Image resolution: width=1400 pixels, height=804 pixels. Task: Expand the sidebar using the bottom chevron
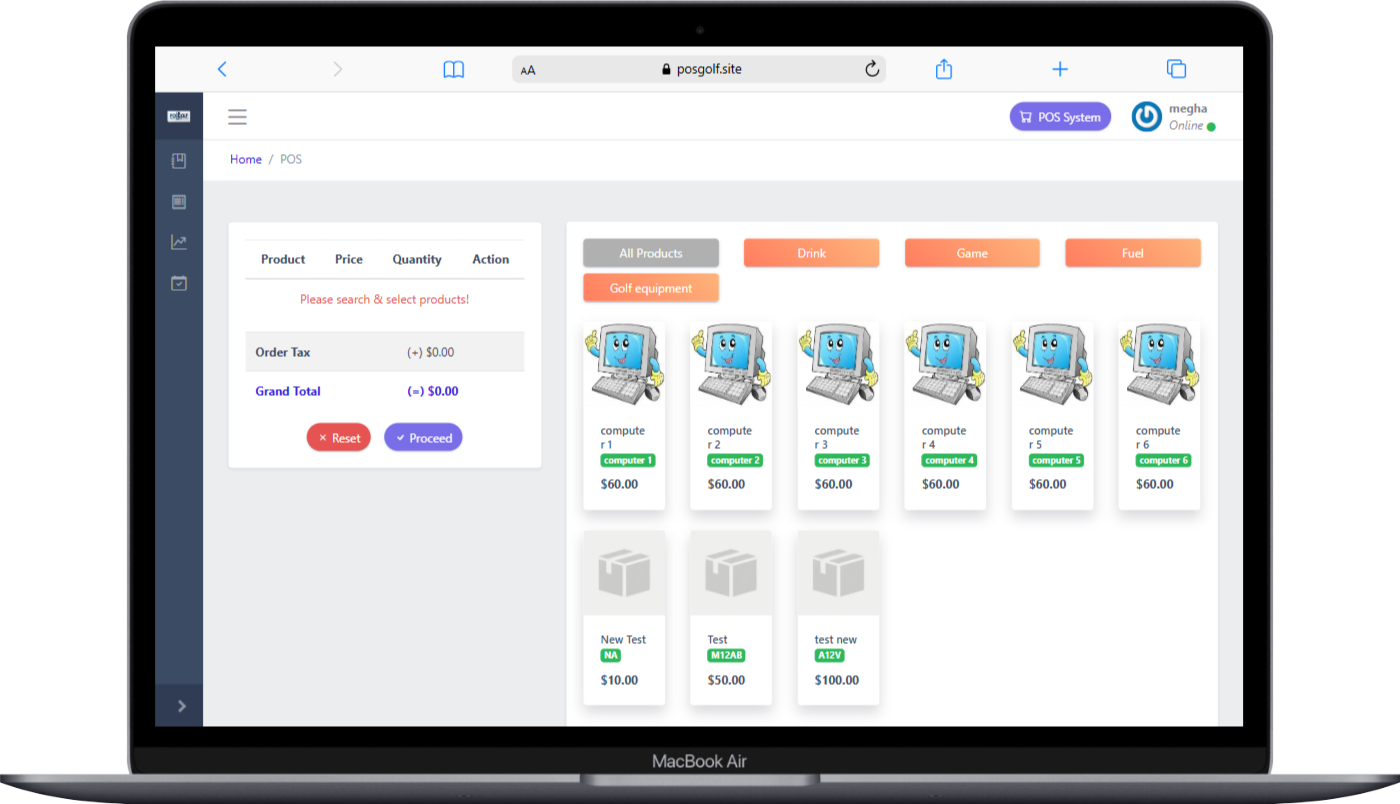point(181,706)
